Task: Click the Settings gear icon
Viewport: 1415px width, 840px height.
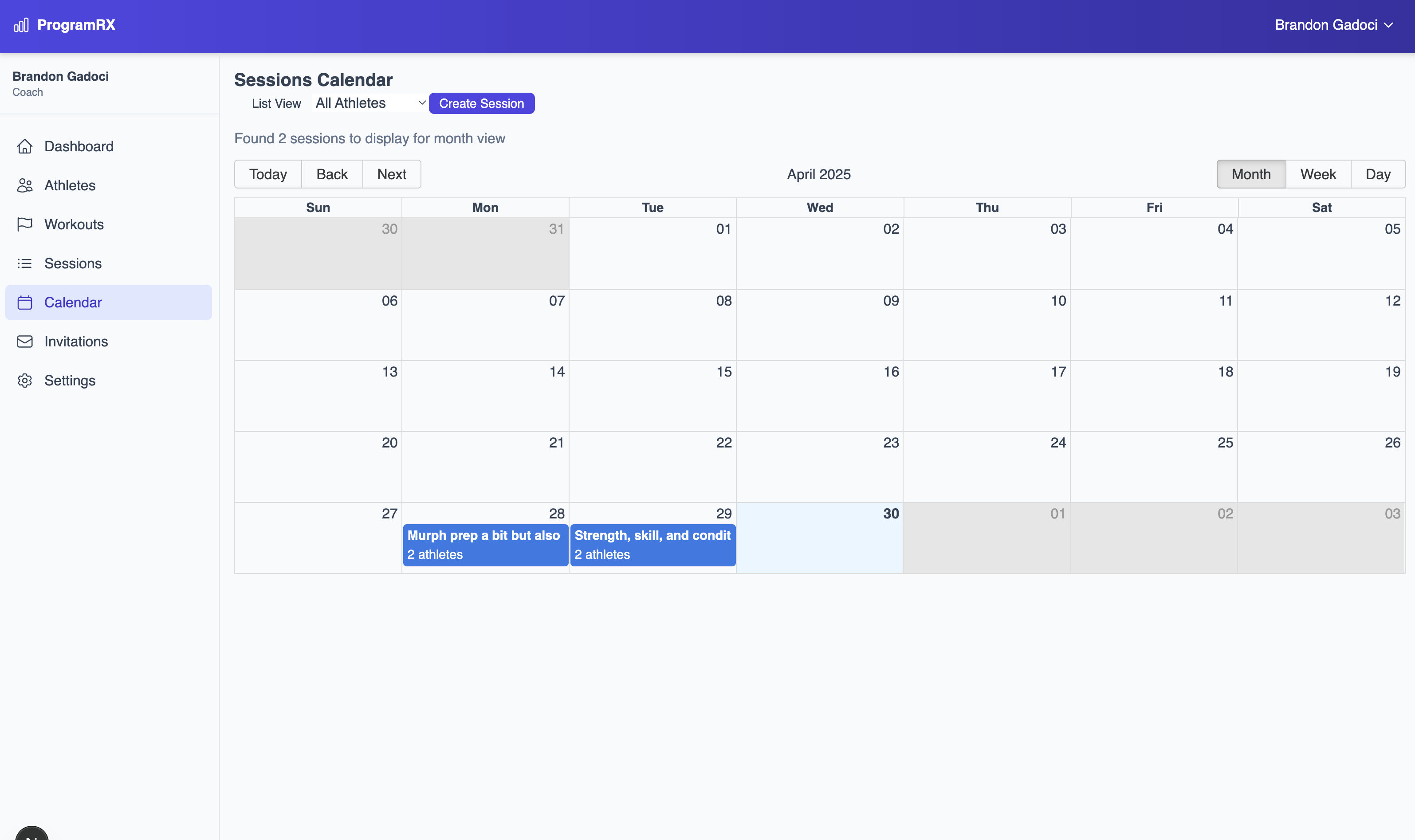Action: 25,381
